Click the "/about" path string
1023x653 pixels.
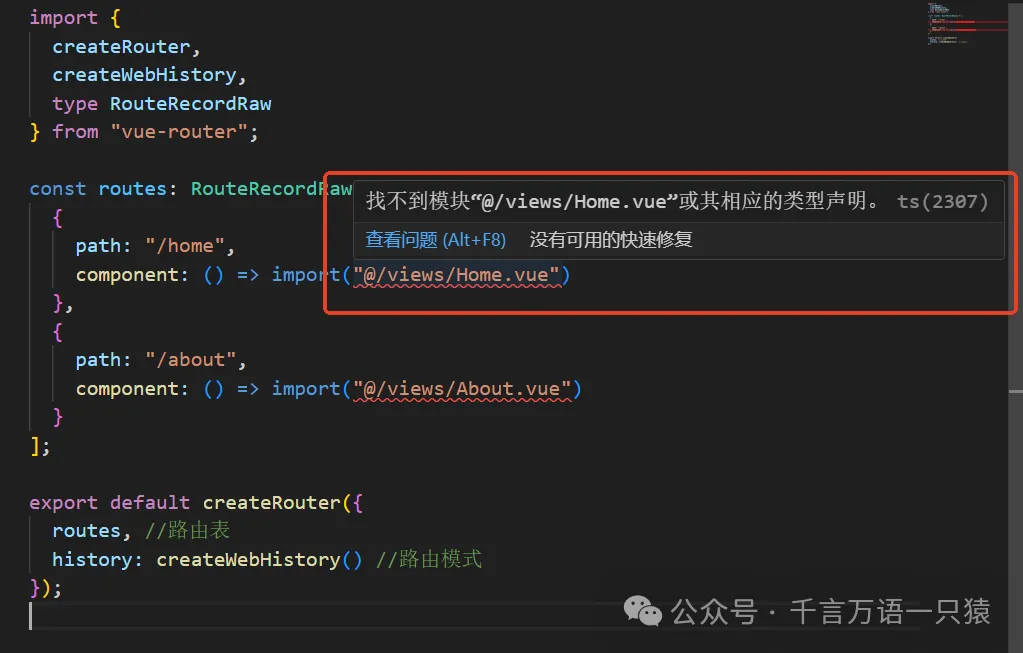click(190, 359)
